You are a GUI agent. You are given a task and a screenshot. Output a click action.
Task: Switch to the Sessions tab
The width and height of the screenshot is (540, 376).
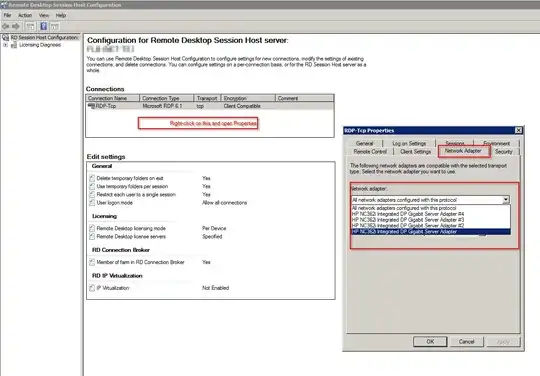(x=455, y=143)
